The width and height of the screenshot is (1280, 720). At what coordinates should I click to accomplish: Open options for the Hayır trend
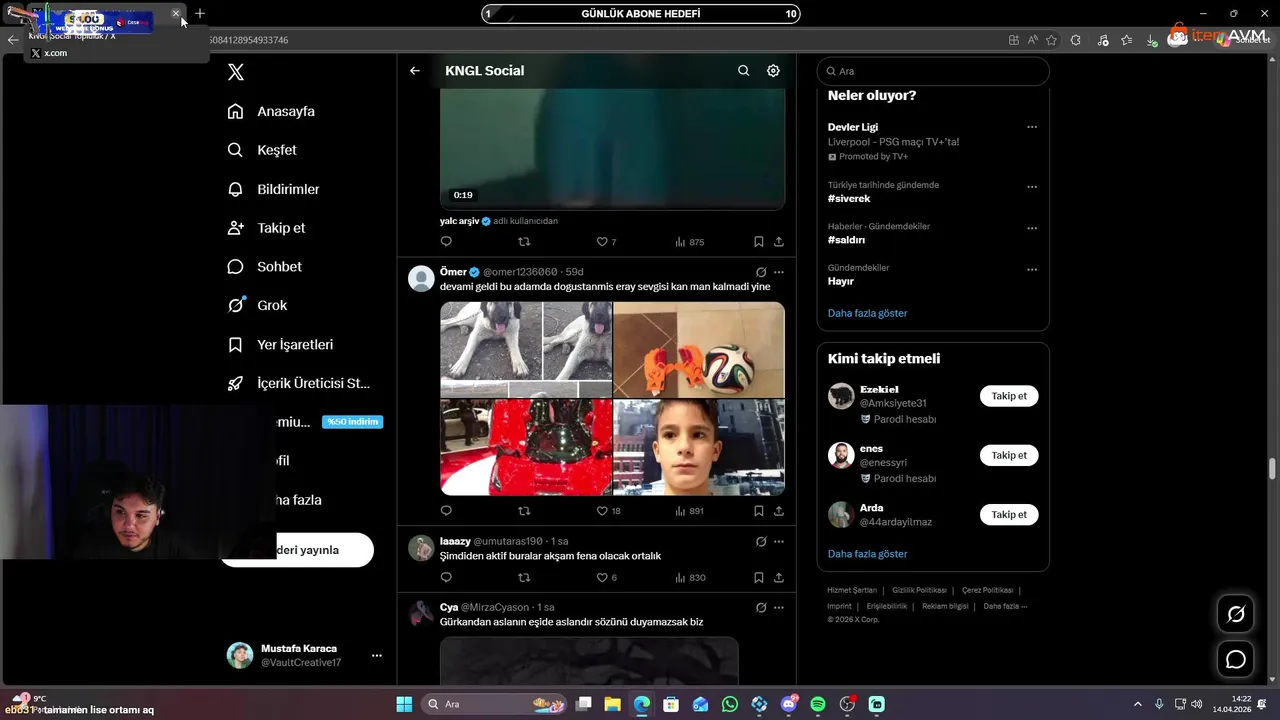pos(1032,270)
